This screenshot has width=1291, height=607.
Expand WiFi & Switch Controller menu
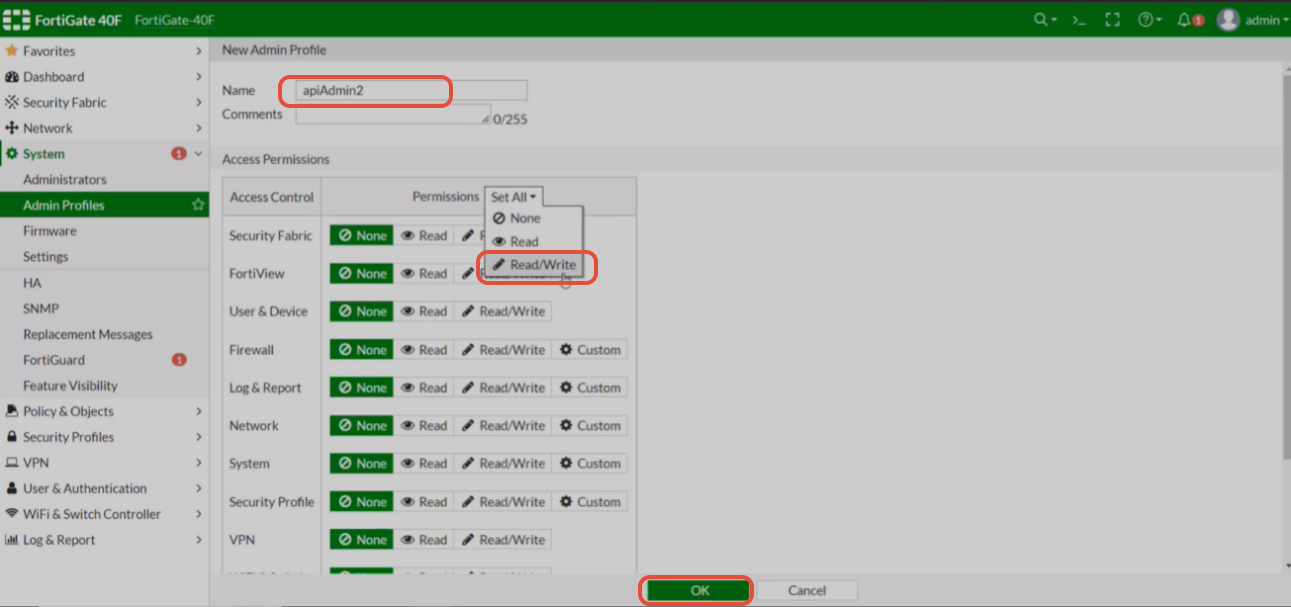pos(104,514)
